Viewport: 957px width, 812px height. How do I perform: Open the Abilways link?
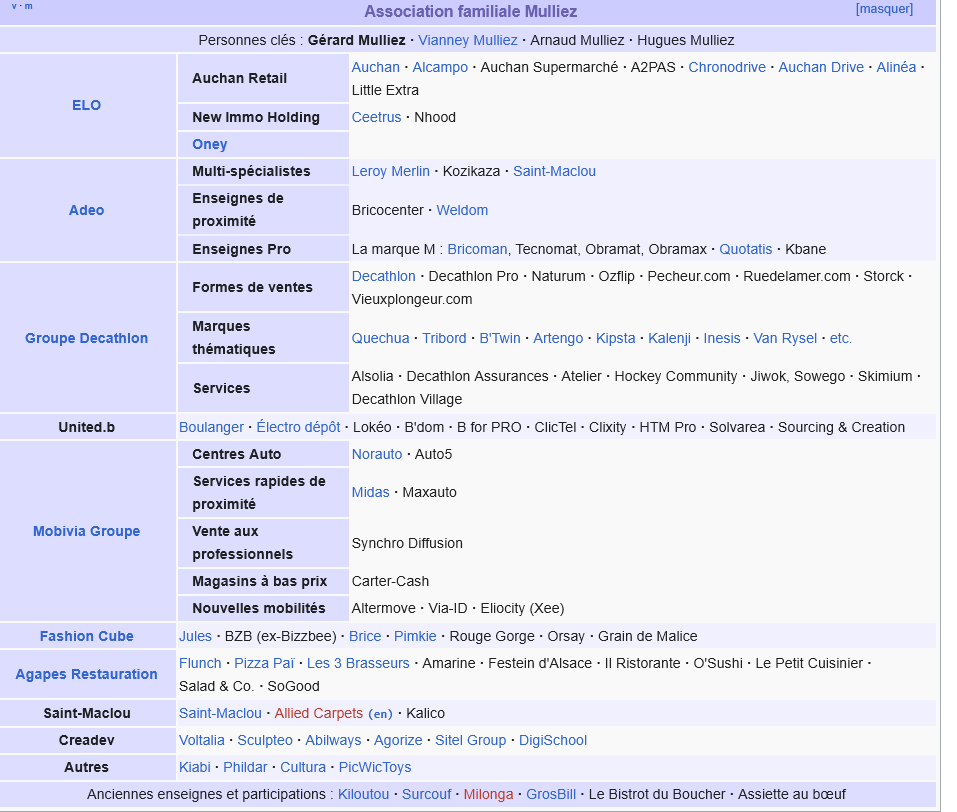point(333,740)
